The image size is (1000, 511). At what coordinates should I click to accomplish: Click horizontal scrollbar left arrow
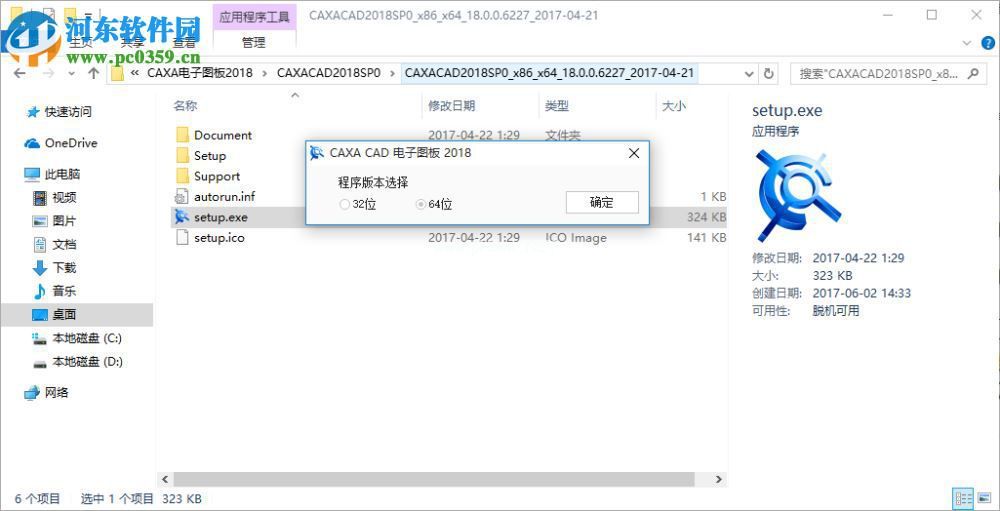(165, 479)
